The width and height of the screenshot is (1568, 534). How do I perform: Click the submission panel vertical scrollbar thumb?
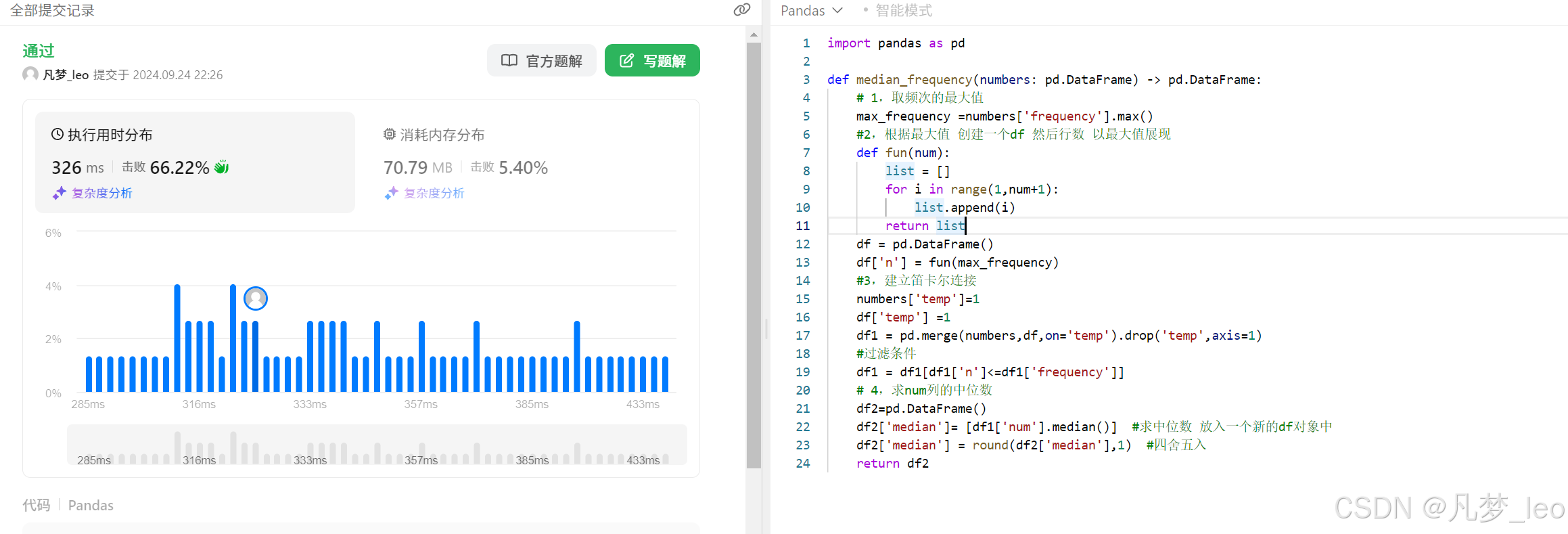(754, 255)
